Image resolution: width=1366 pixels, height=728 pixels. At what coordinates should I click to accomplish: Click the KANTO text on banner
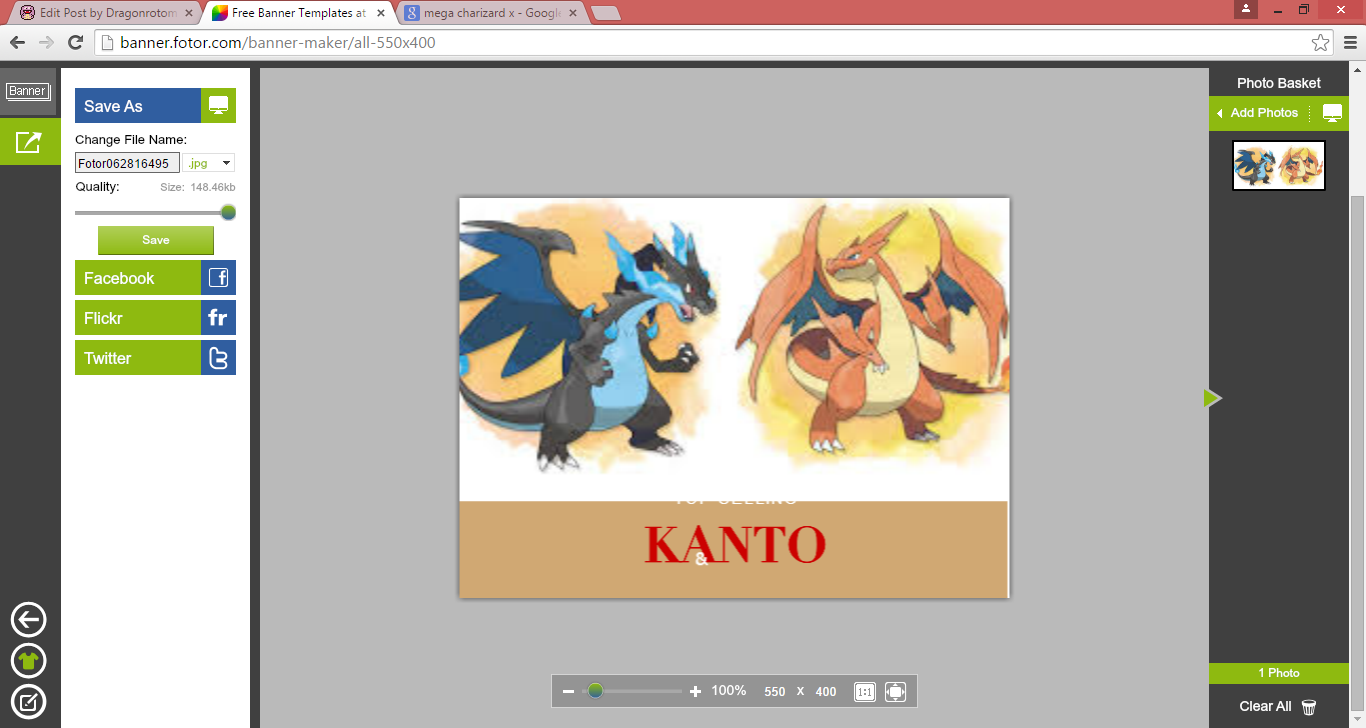(x=735, y=544)
